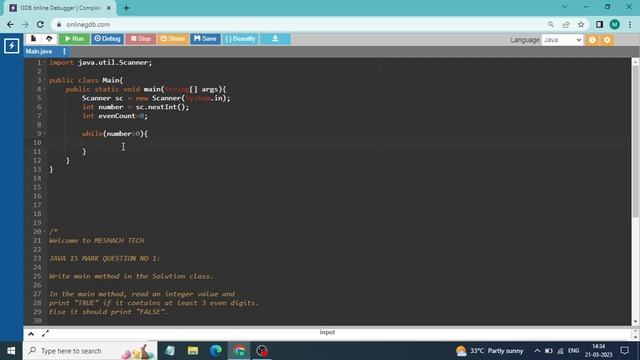Viewport: 640px width, 360px height.
Task: Click the taskbar search box
Action: pos(90,351)
